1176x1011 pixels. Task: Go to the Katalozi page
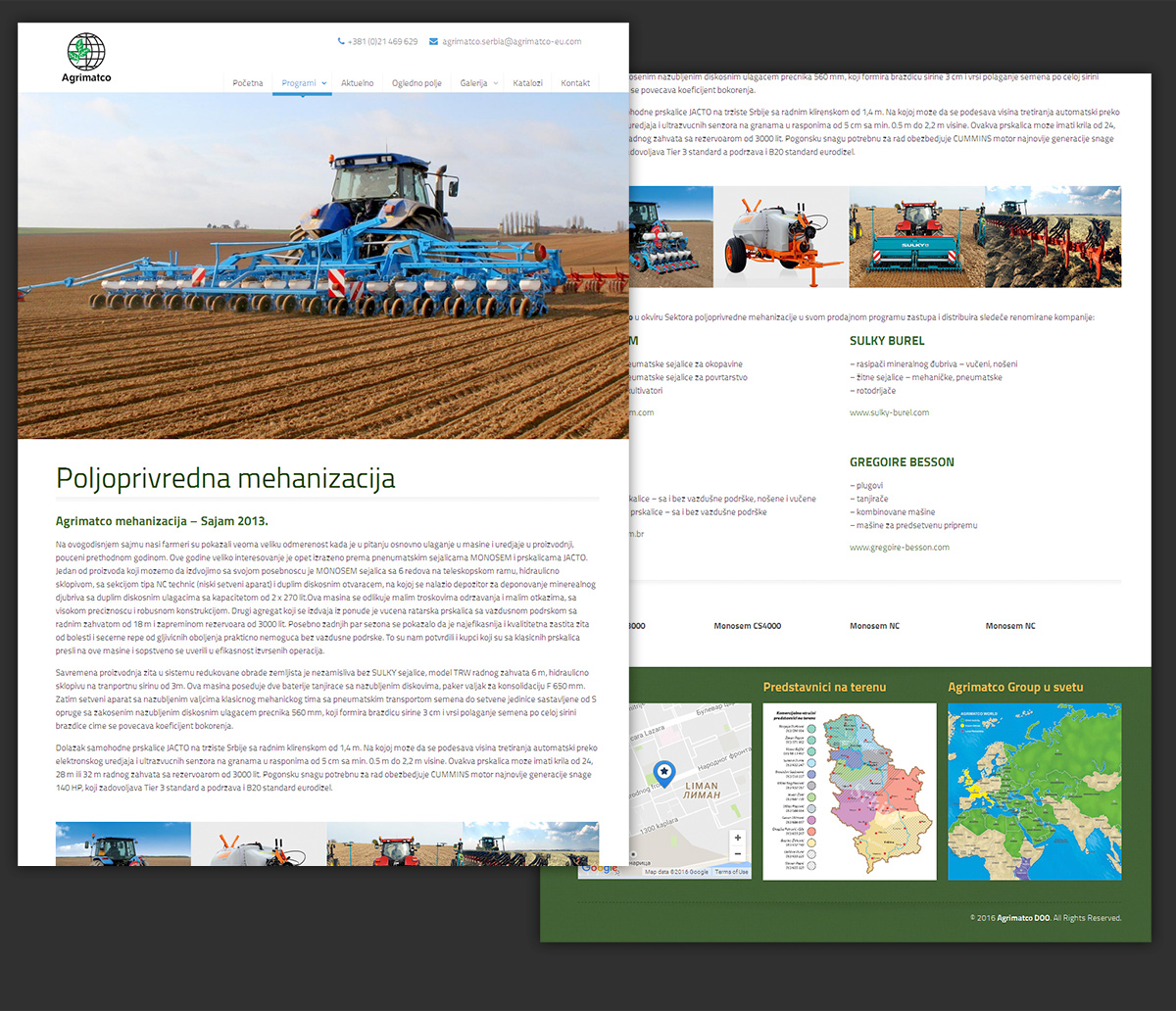[x=528, y=83]
